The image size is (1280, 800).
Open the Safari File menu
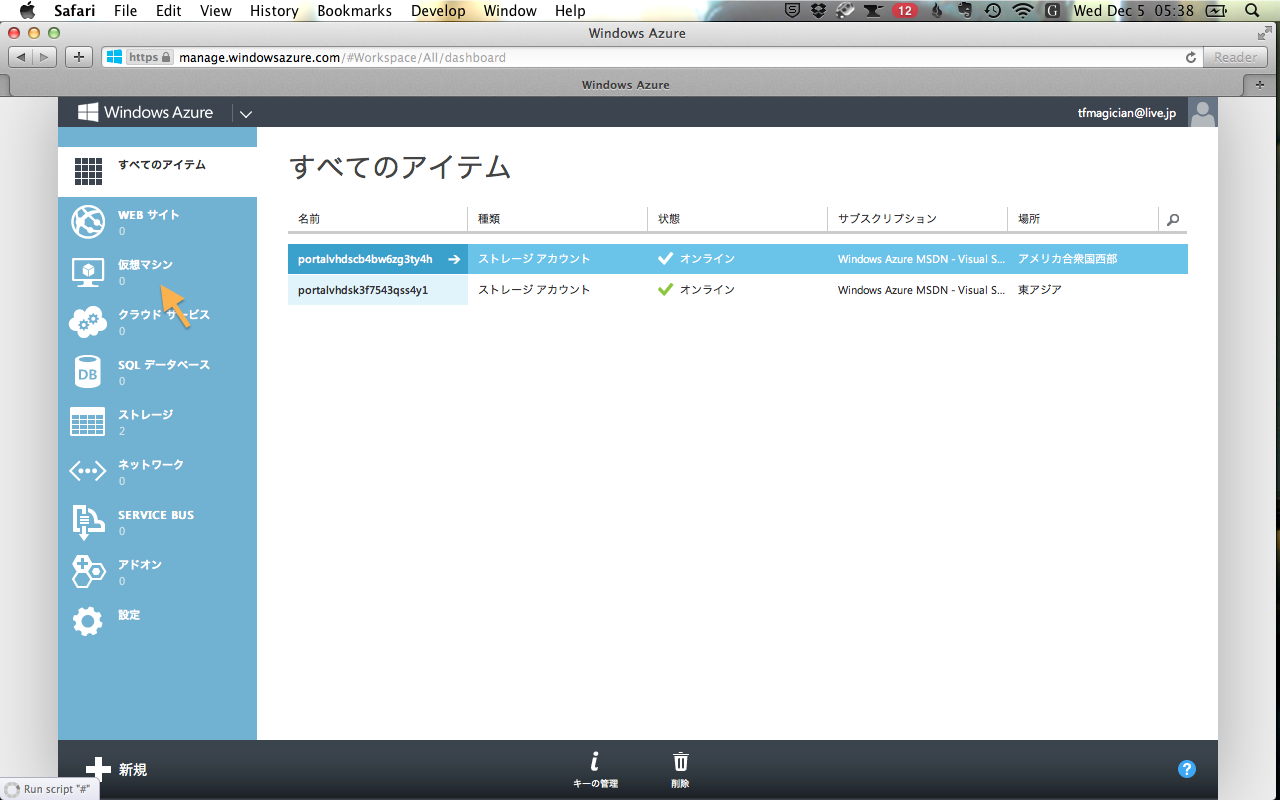(126, 11)
